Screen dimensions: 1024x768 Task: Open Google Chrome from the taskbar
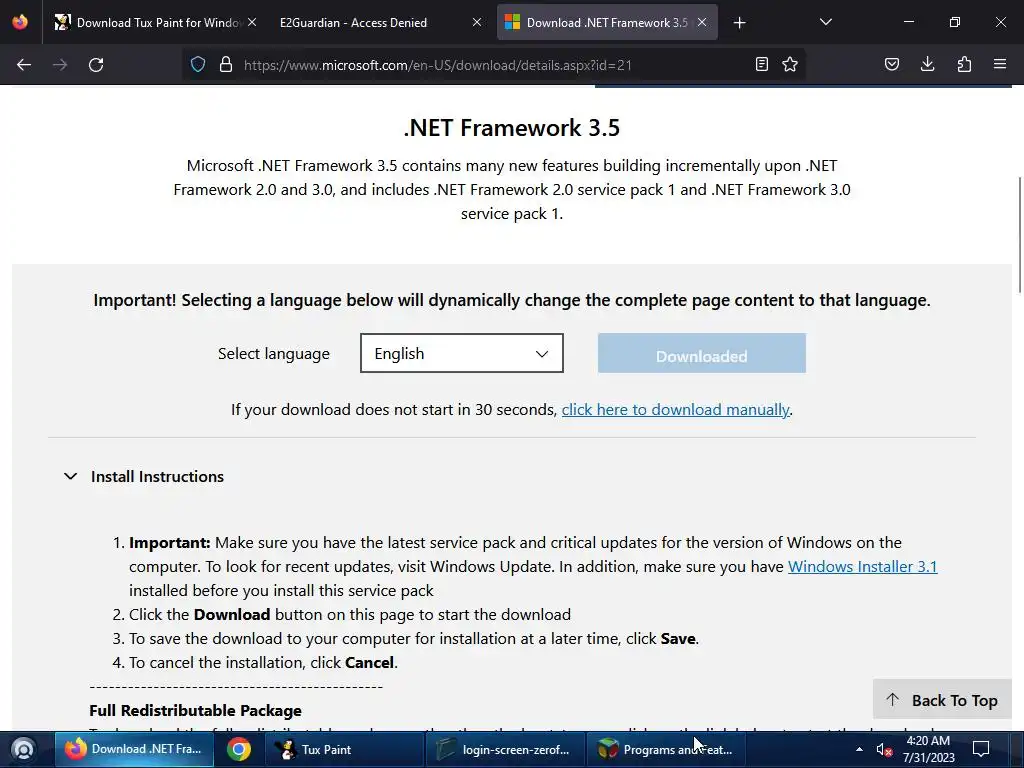[x=239, y=749]
